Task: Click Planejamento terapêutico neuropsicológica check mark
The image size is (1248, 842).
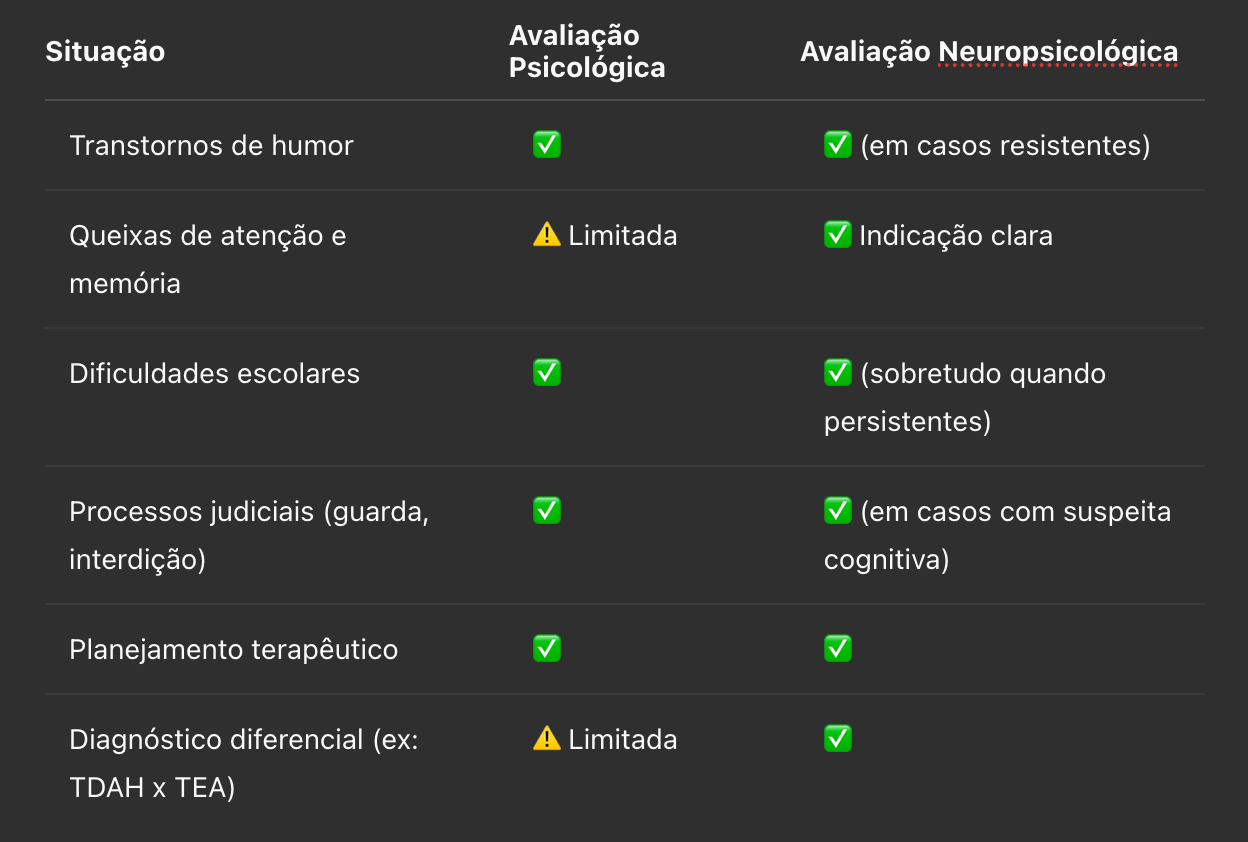Action: 838,649
